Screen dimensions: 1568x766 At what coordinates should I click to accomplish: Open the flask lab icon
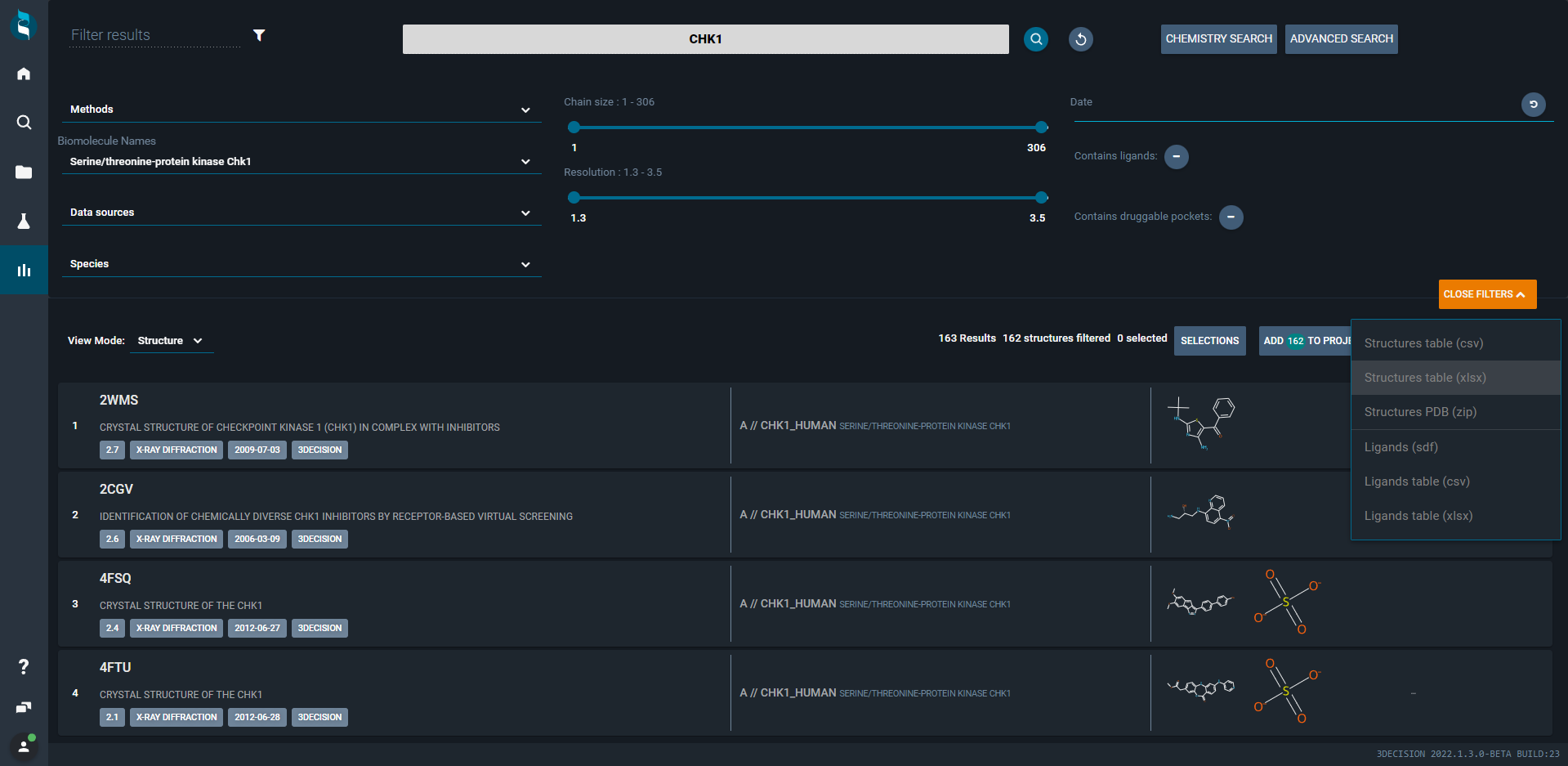[x=24, y=221]
